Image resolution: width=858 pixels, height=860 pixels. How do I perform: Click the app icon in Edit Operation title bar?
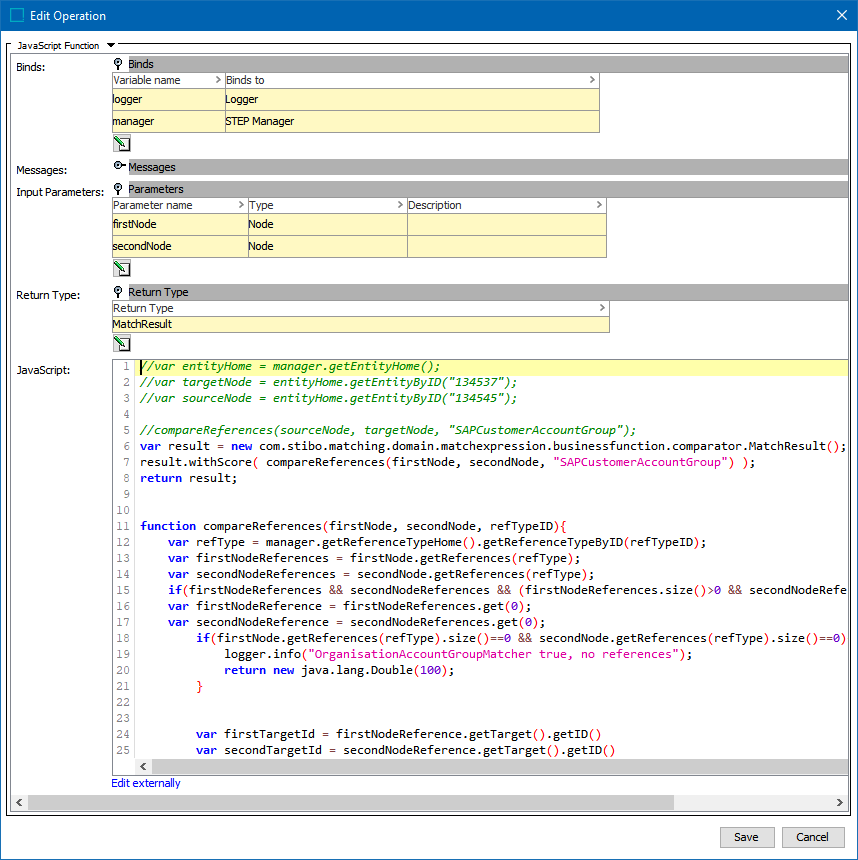point(17,15)
